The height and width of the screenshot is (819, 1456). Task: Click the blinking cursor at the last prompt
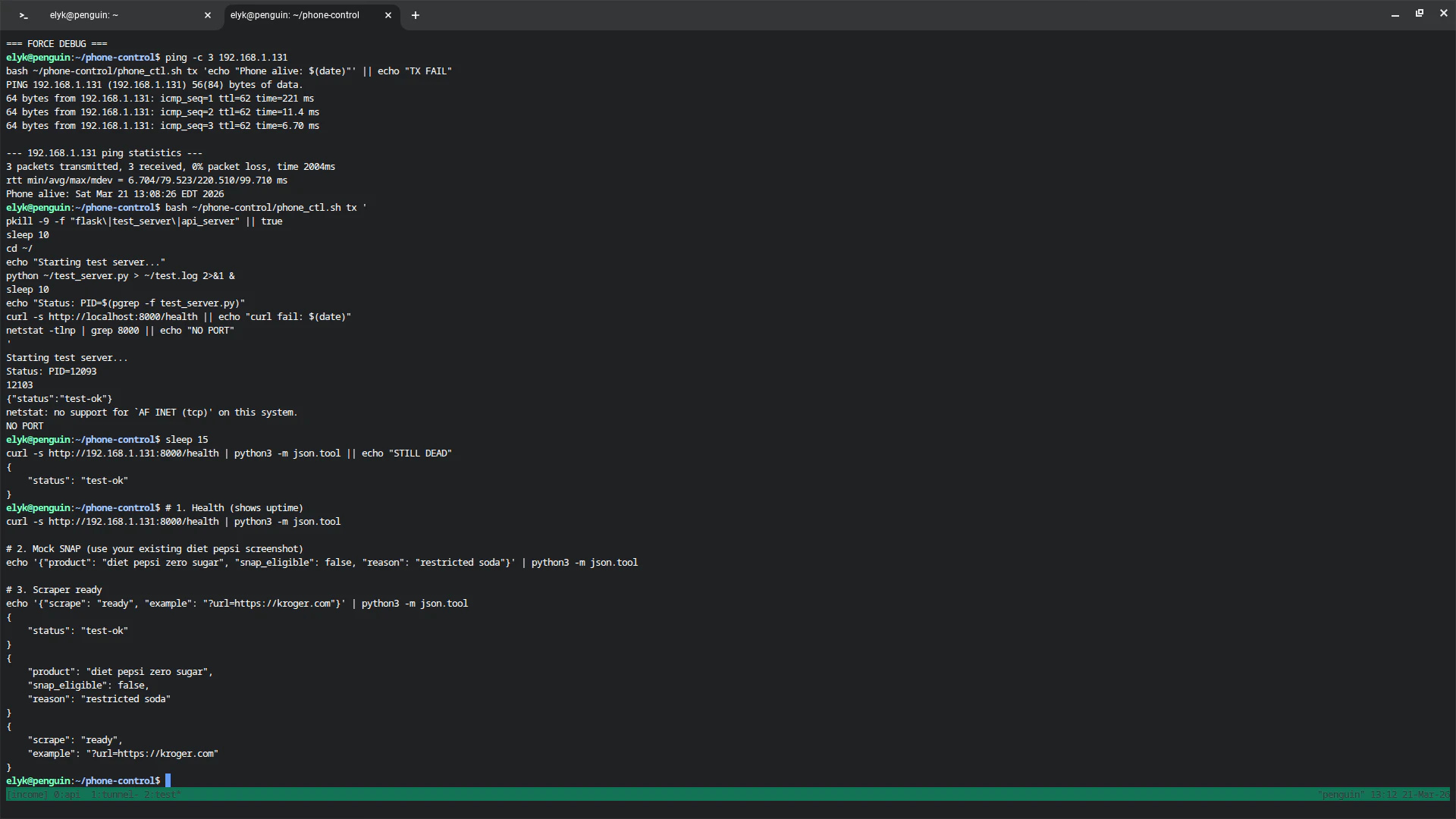point(168,780)
